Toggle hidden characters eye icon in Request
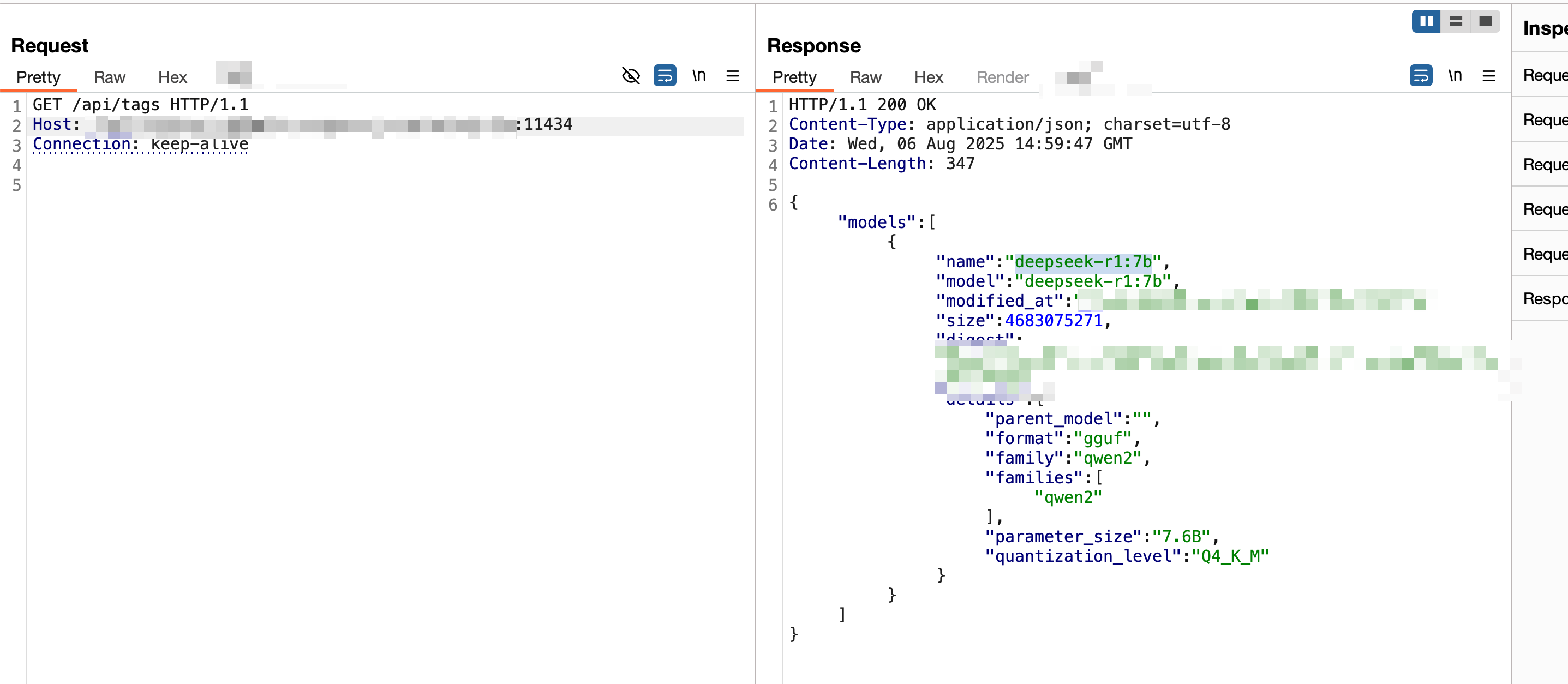Image resolution: width=1568 pixels, height=684 pixels. tap(631, 76)
